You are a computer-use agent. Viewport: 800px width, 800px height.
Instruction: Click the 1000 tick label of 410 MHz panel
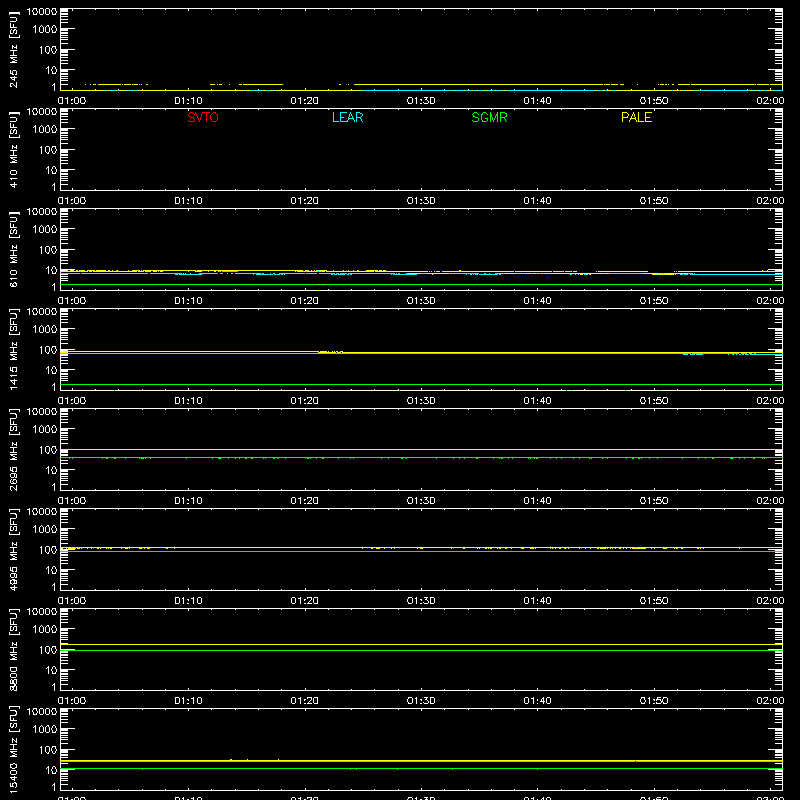coord(45,130)
